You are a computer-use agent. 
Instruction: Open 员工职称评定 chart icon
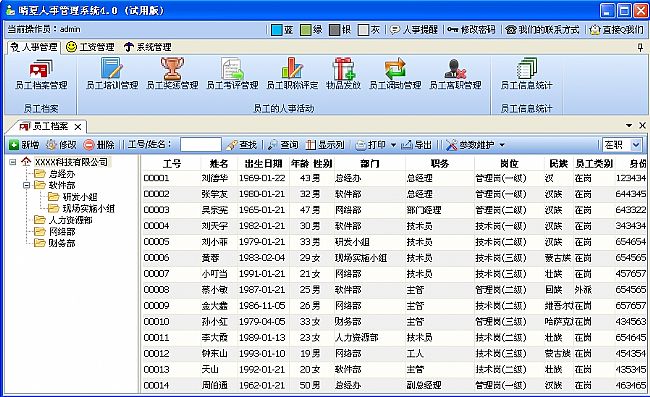292,75
